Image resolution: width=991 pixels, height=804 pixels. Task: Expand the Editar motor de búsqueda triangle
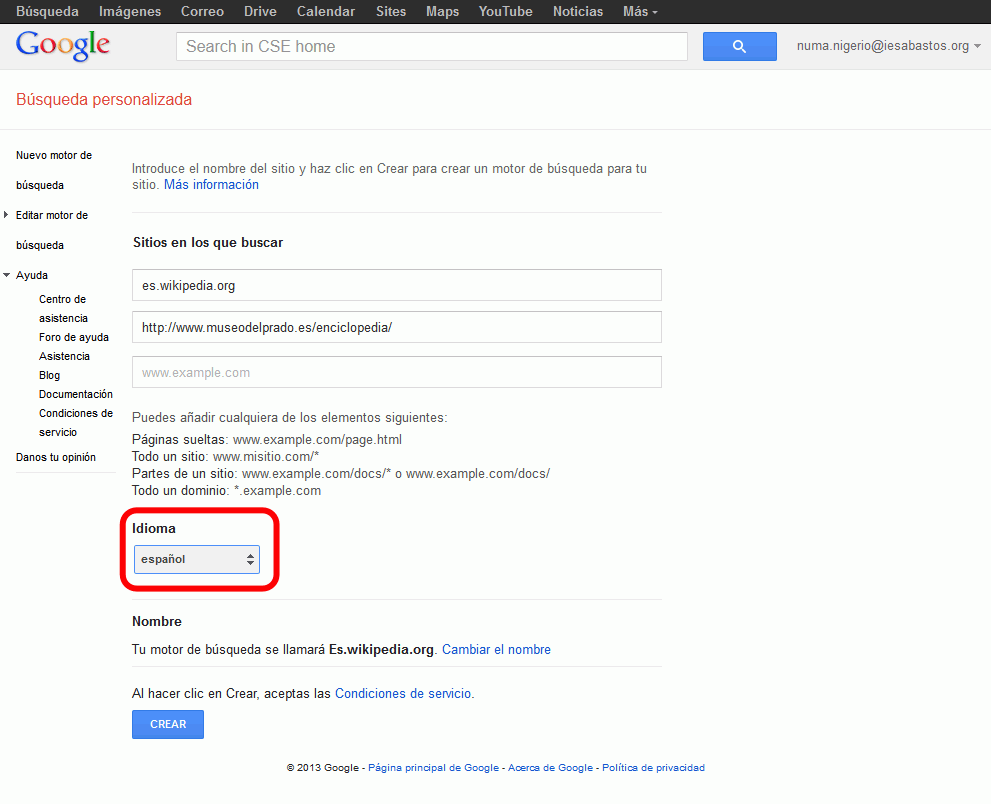pos(6,215)
